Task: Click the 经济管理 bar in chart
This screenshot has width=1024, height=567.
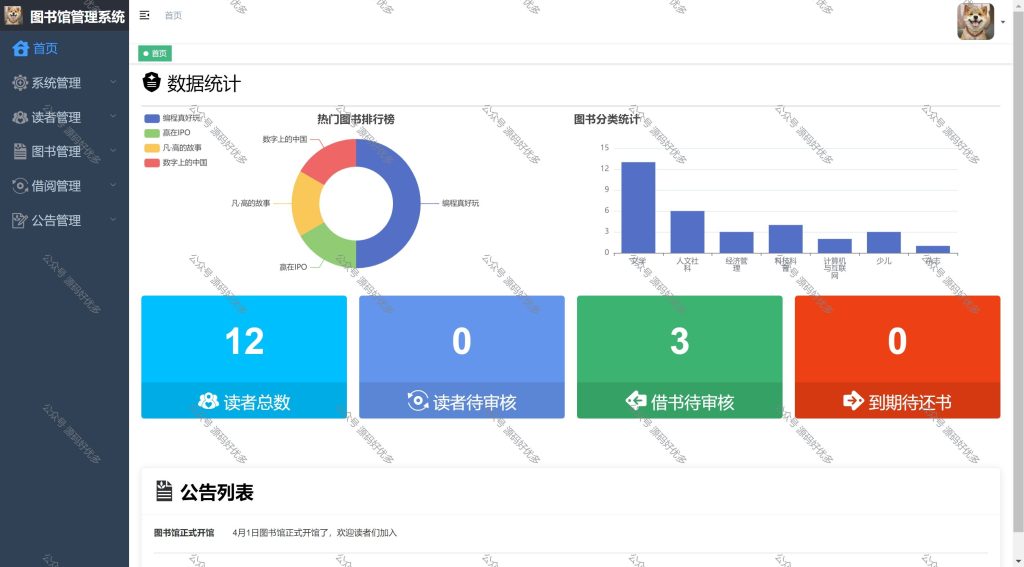Action: [x=736, y=242]
